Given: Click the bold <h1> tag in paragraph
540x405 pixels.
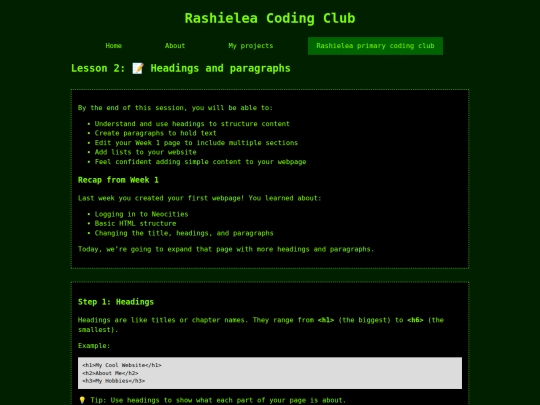Looking at the screenshot, I should (326, 320).
